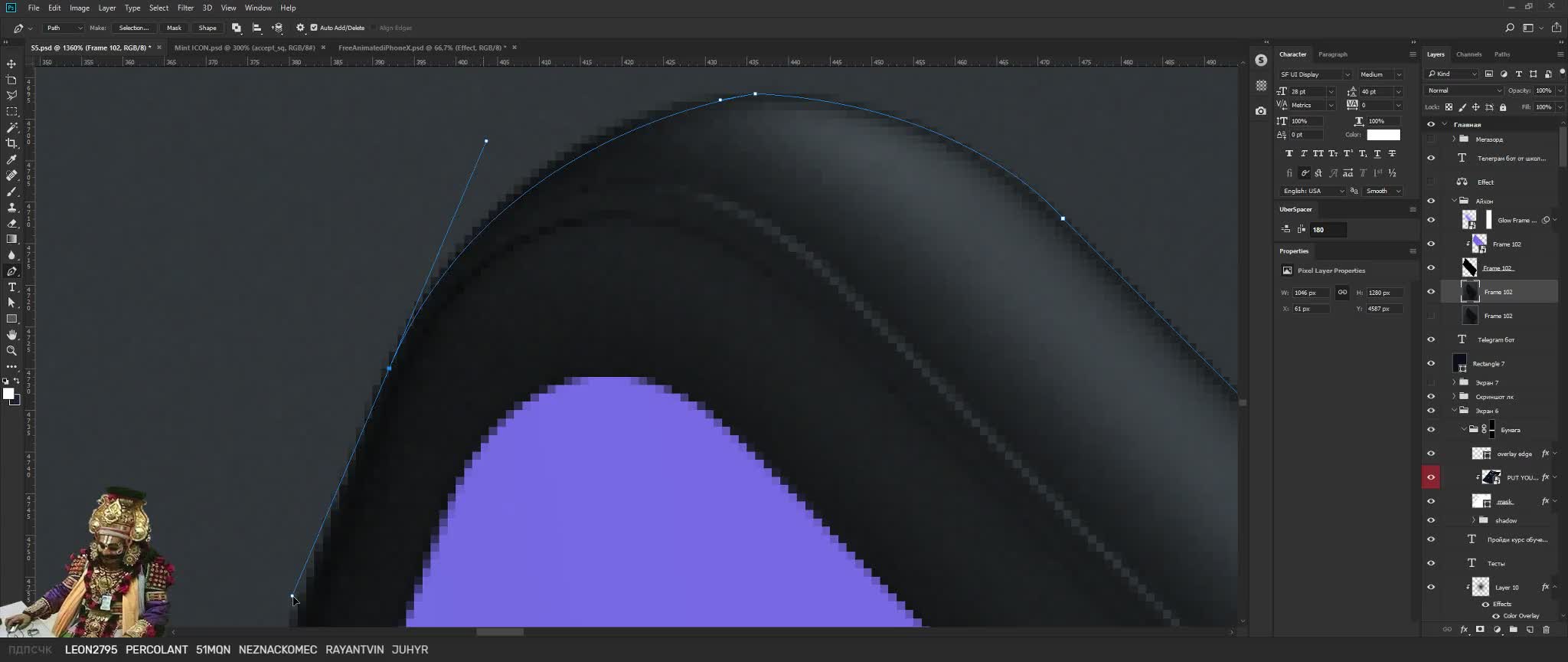Switch to the Paragraph tab
The height and width of the screenshot is (662, 1568).
[x=1332, y=54]
